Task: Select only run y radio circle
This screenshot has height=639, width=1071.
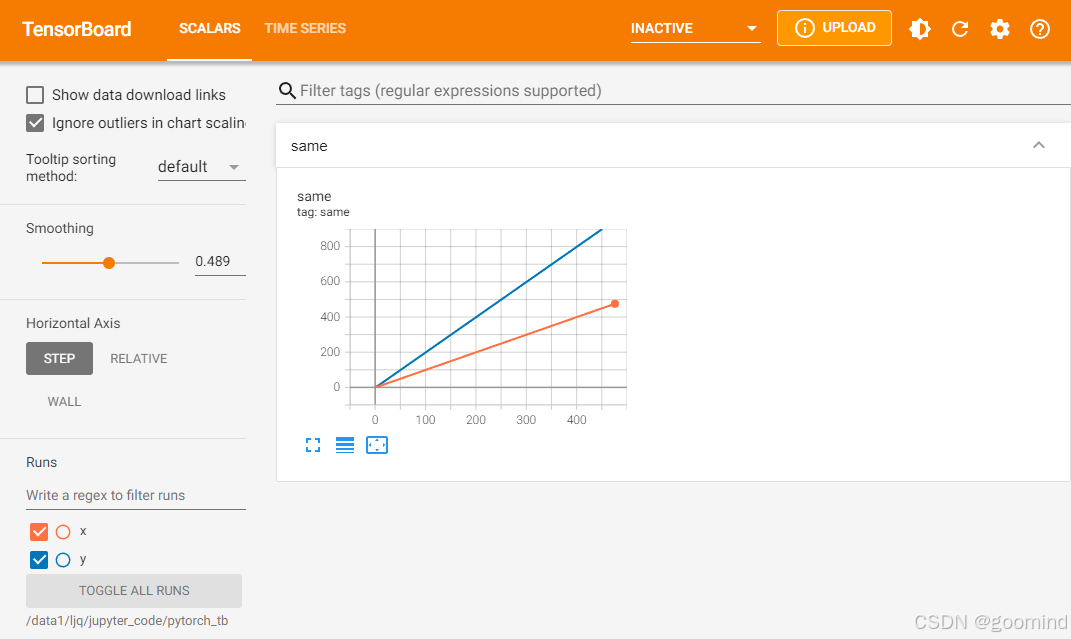Action: click(63, 560)
